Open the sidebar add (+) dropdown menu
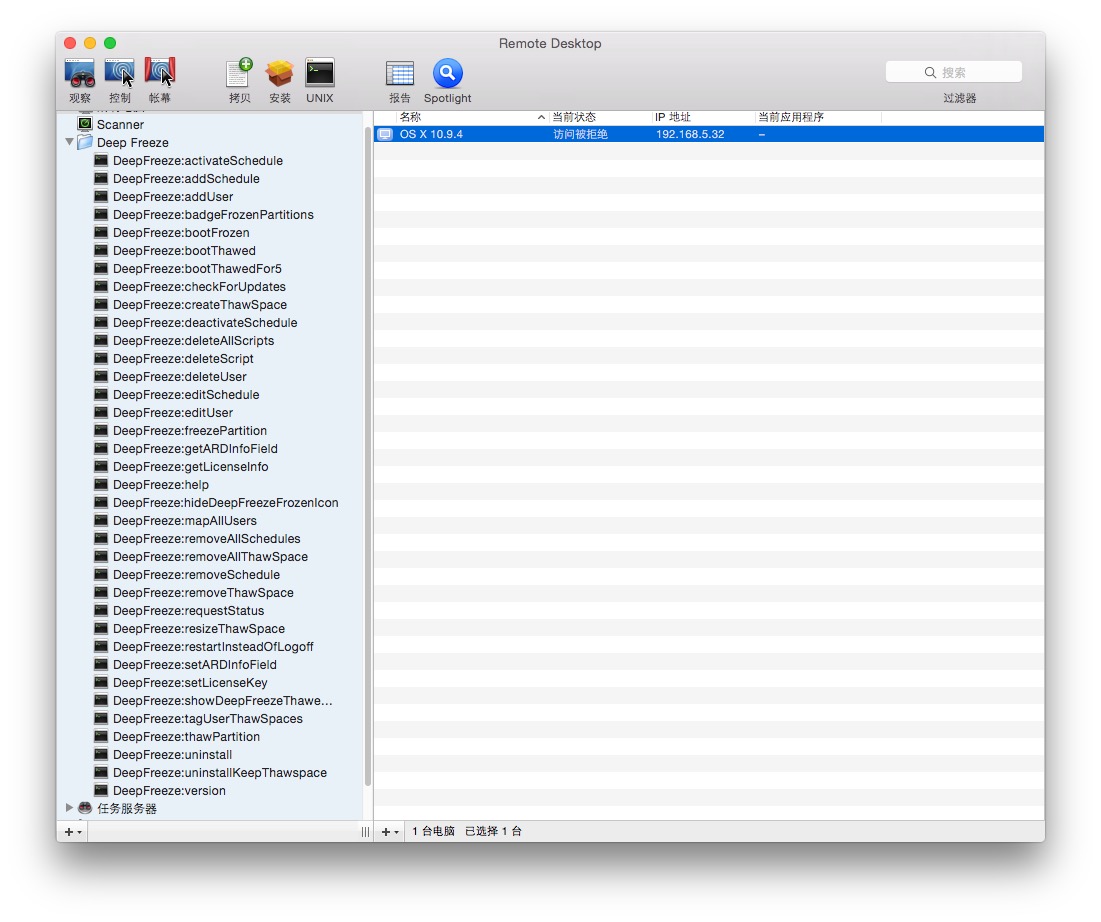The height and width of the screenshot is (922, 1101). click(x=73, y=832)
